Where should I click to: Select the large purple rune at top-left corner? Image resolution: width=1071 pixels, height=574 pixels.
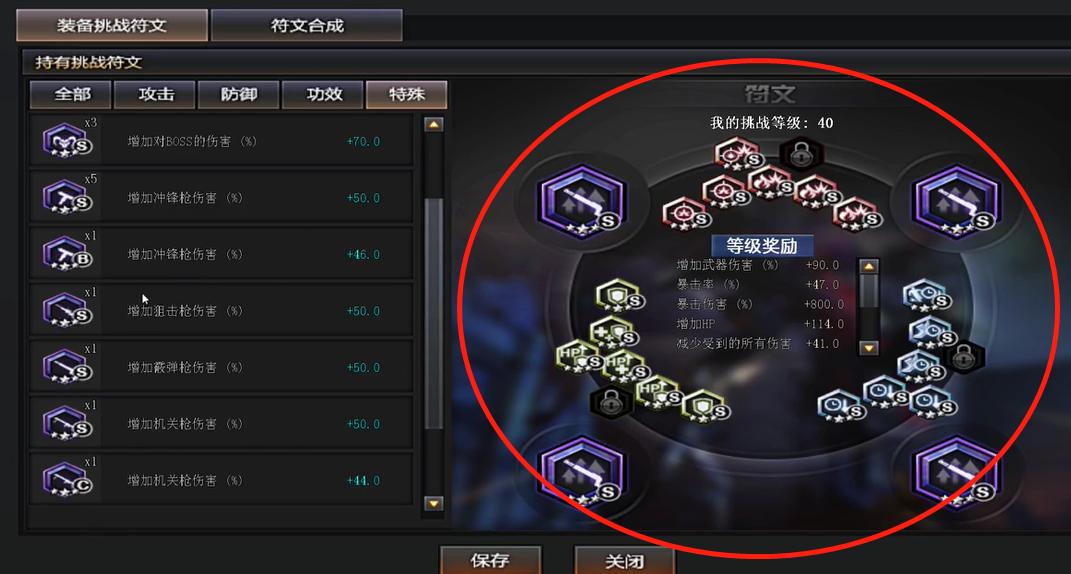click(x=581, y=201)
